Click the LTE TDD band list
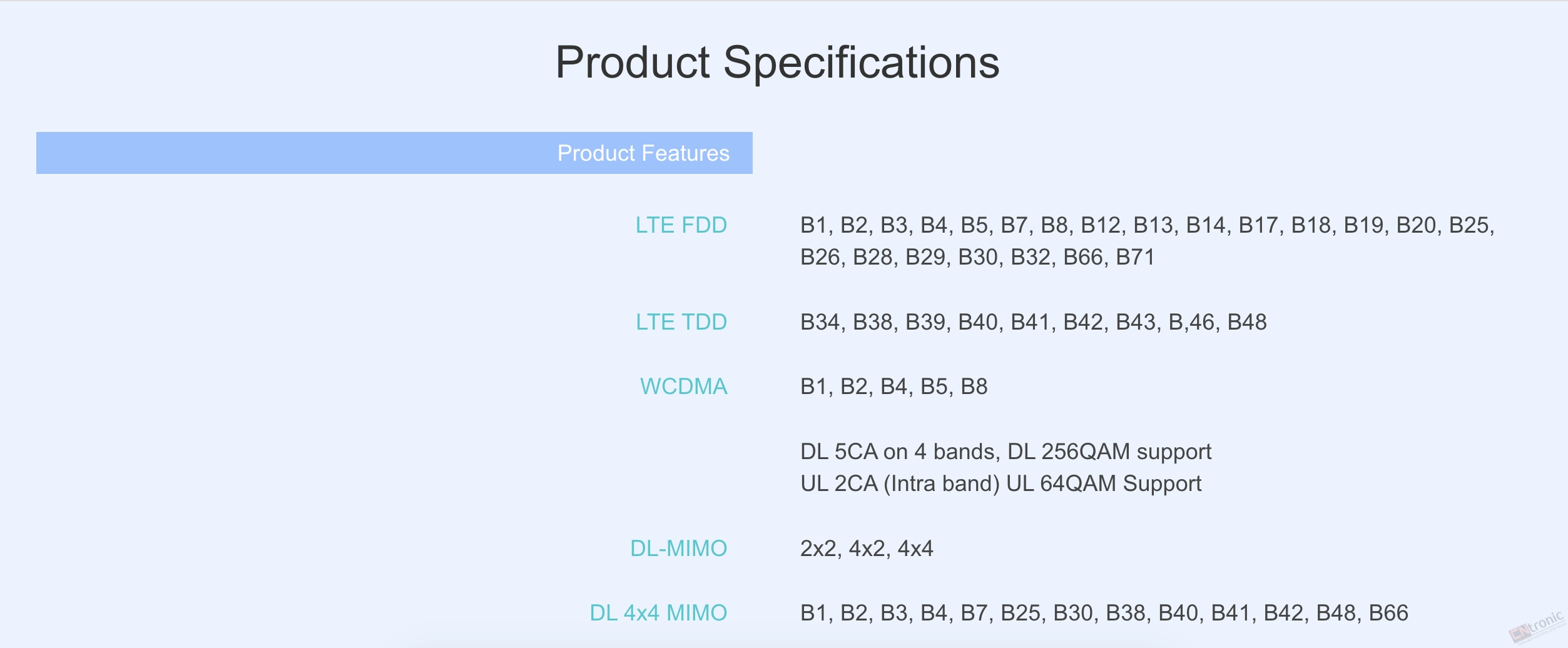Screen dimensions: 1568x648 pos(1034,322)
